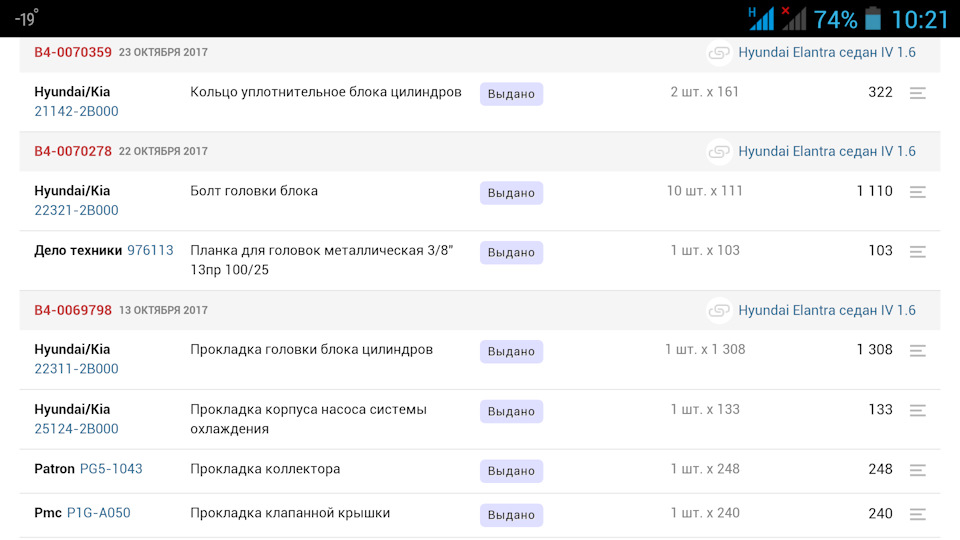
Task: Click link icon beside order B4-0069798 car
Action: 719,311
